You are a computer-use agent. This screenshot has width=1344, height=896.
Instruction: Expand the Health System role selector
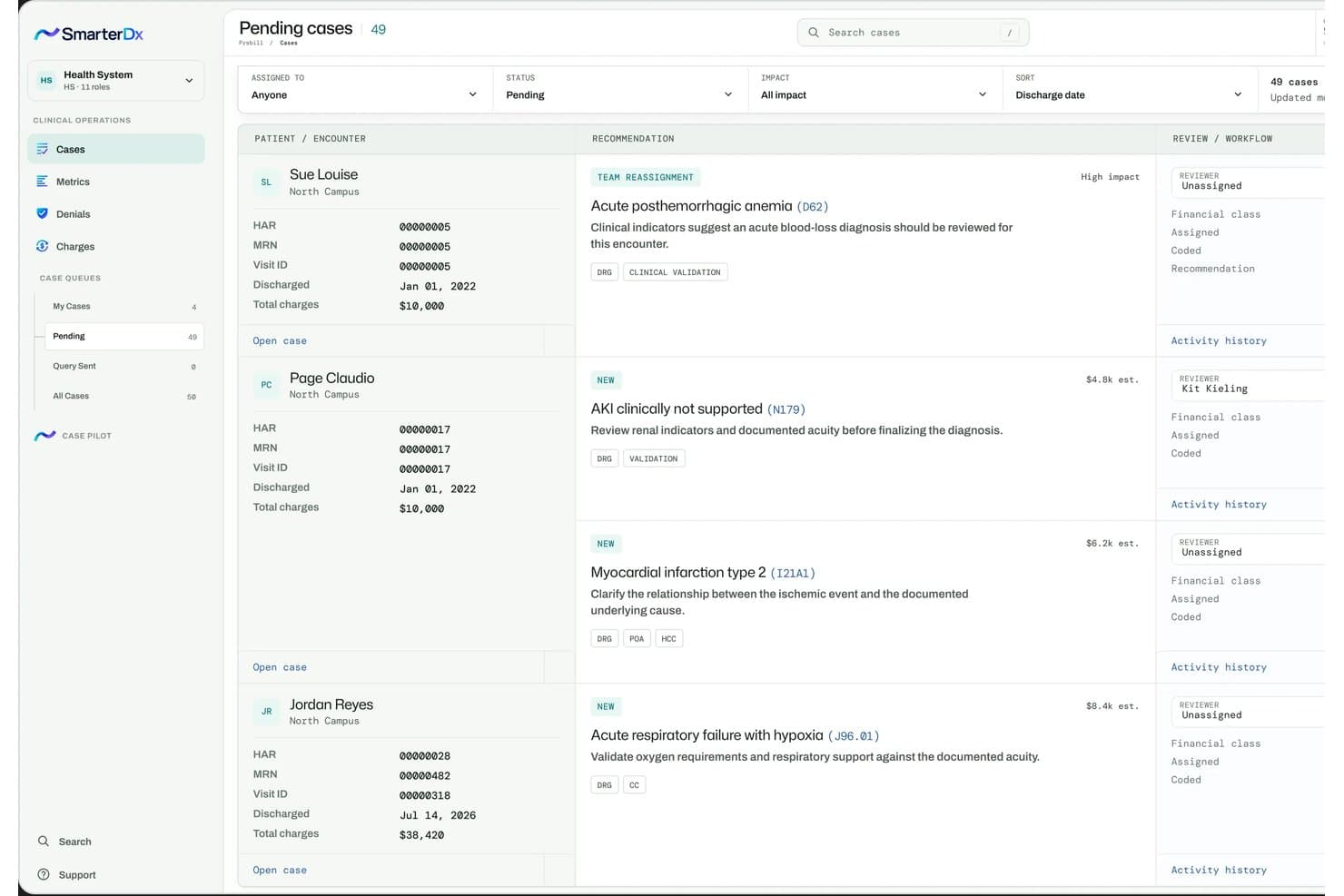(116, 81)
